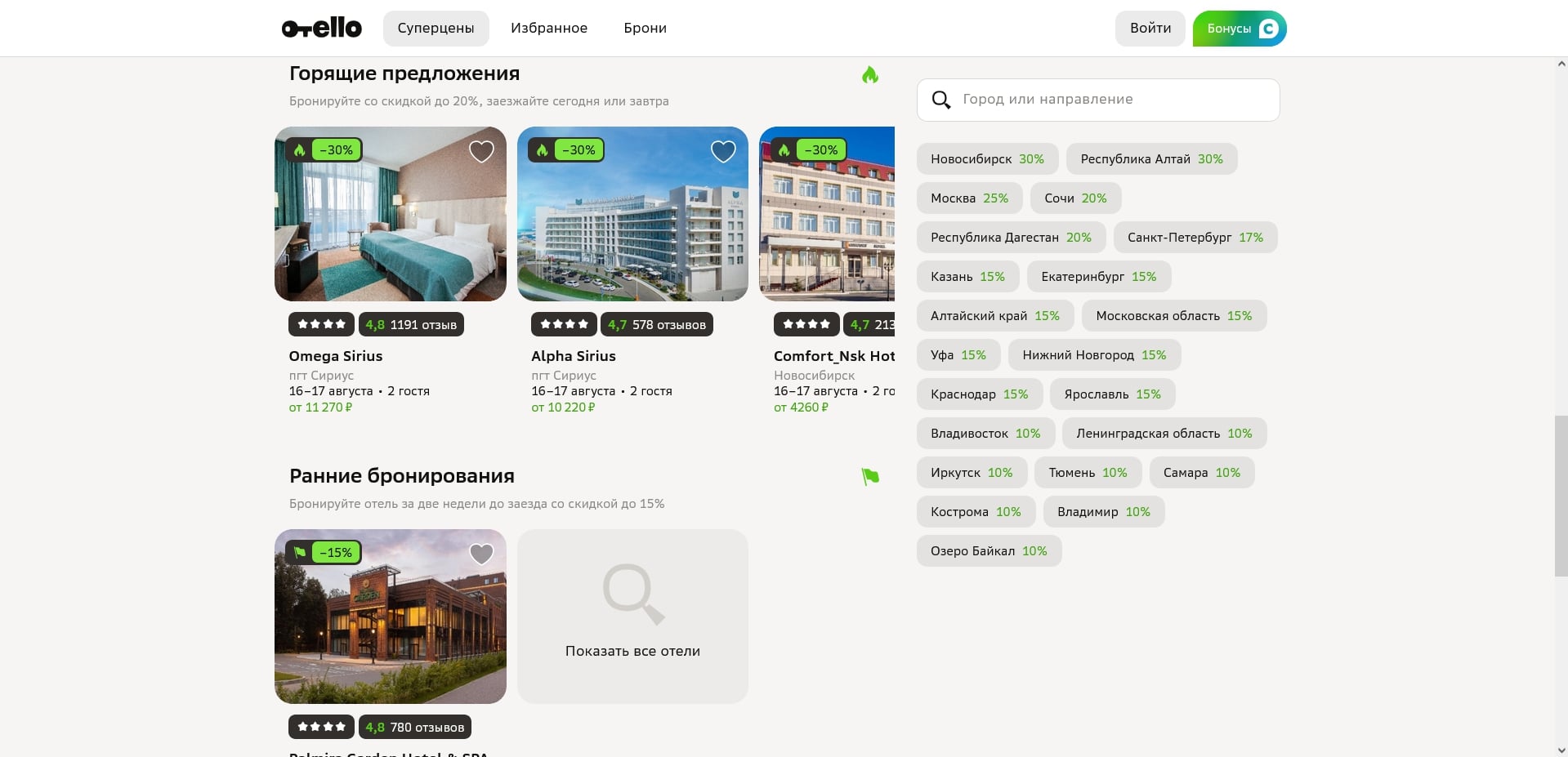Image resolution: width=1568 pixels, height=757 pixels.
Task: Favorite the Omega Sirius hotel with heart
Action: [x=481, y=151]
